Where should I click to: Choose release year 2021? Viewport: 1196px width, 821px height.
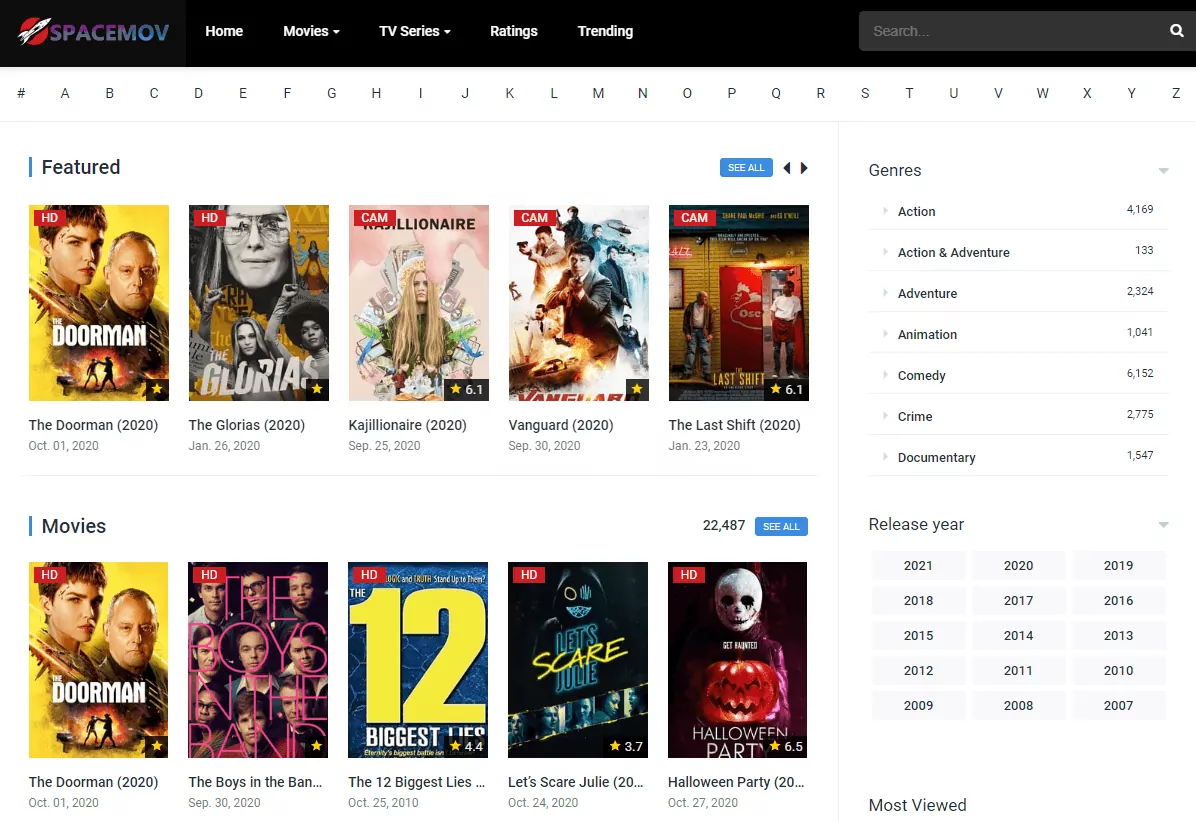pyautogui.click(x=918, y=565)
